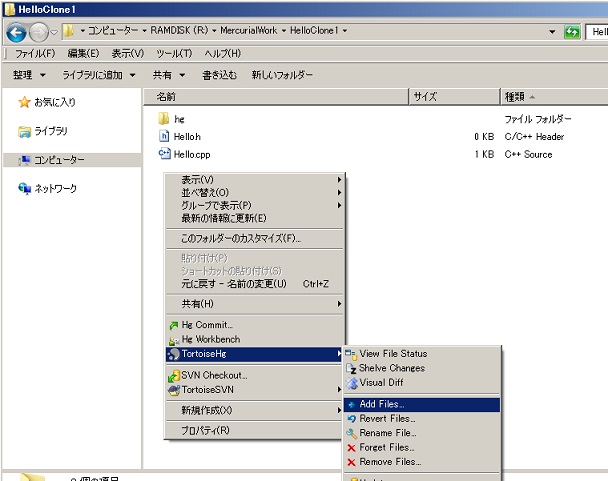The width and height of the screenshot is (608, 481).
Task: Click the 新しいフォルダー button
Action: click(x=282, y=74)
